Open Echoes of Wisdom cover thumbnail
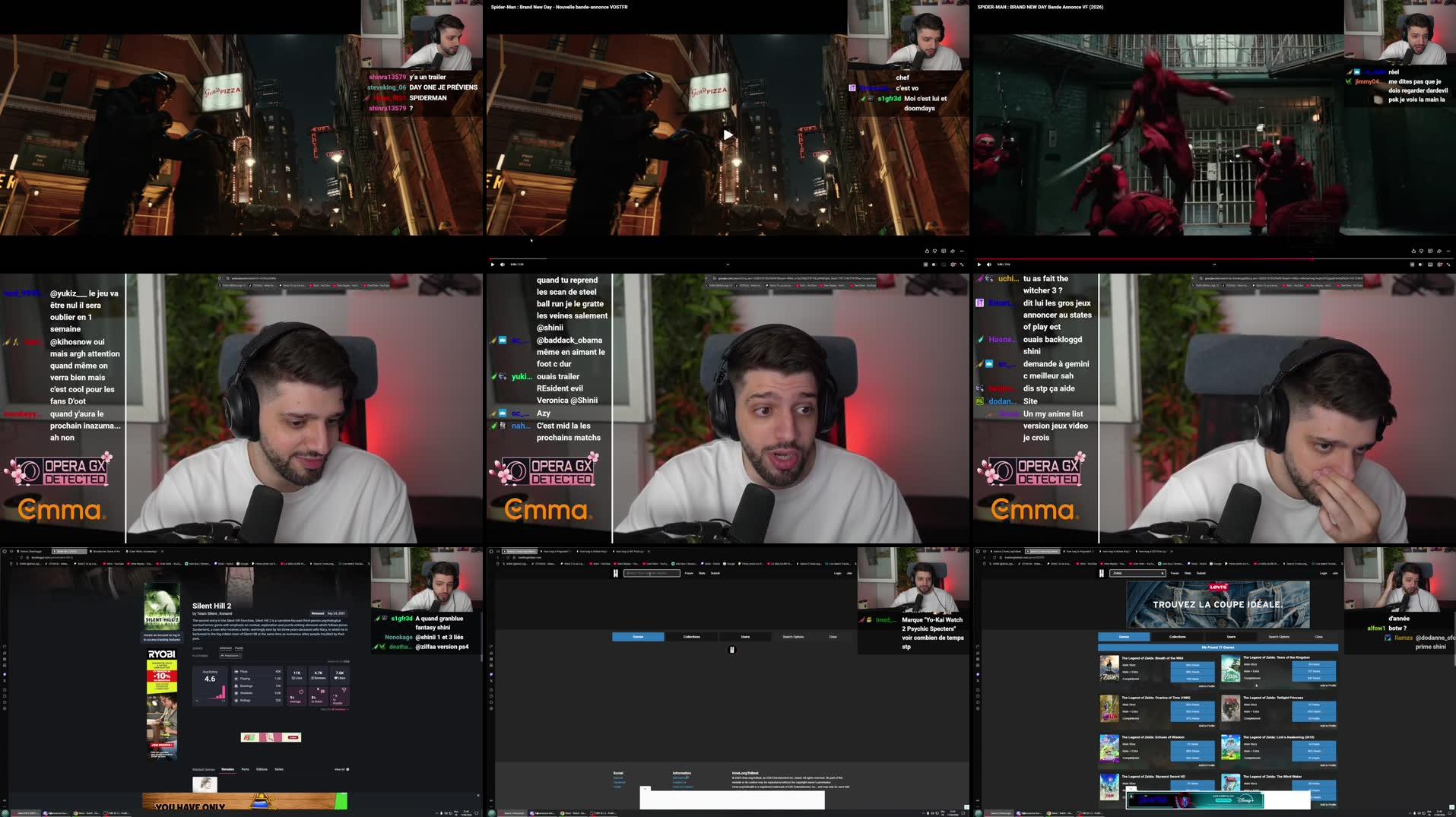The image size is (1456, 817). click(x=1109, y=747)
